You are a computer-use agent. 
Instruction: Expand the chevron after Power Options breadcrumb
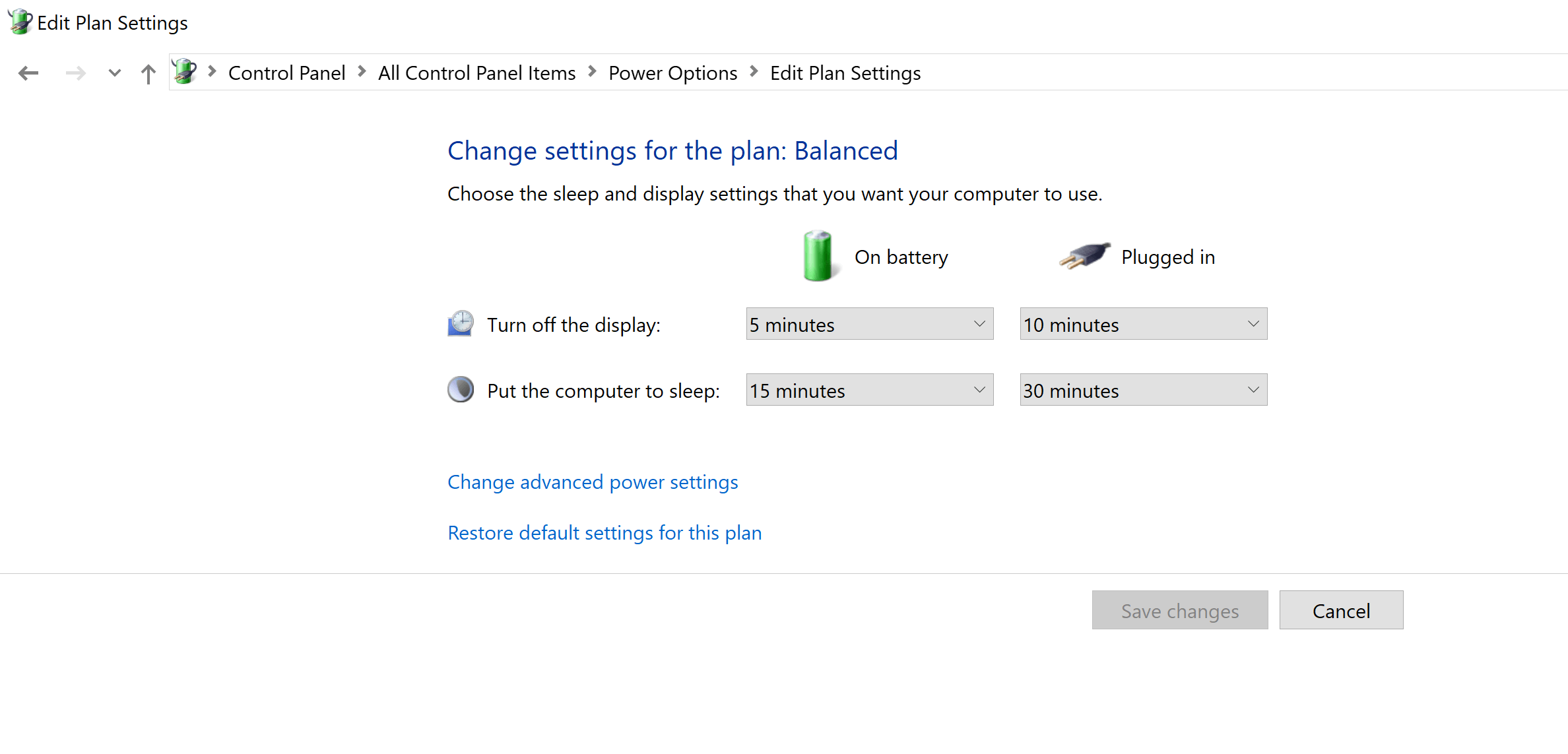click(753, 73)
